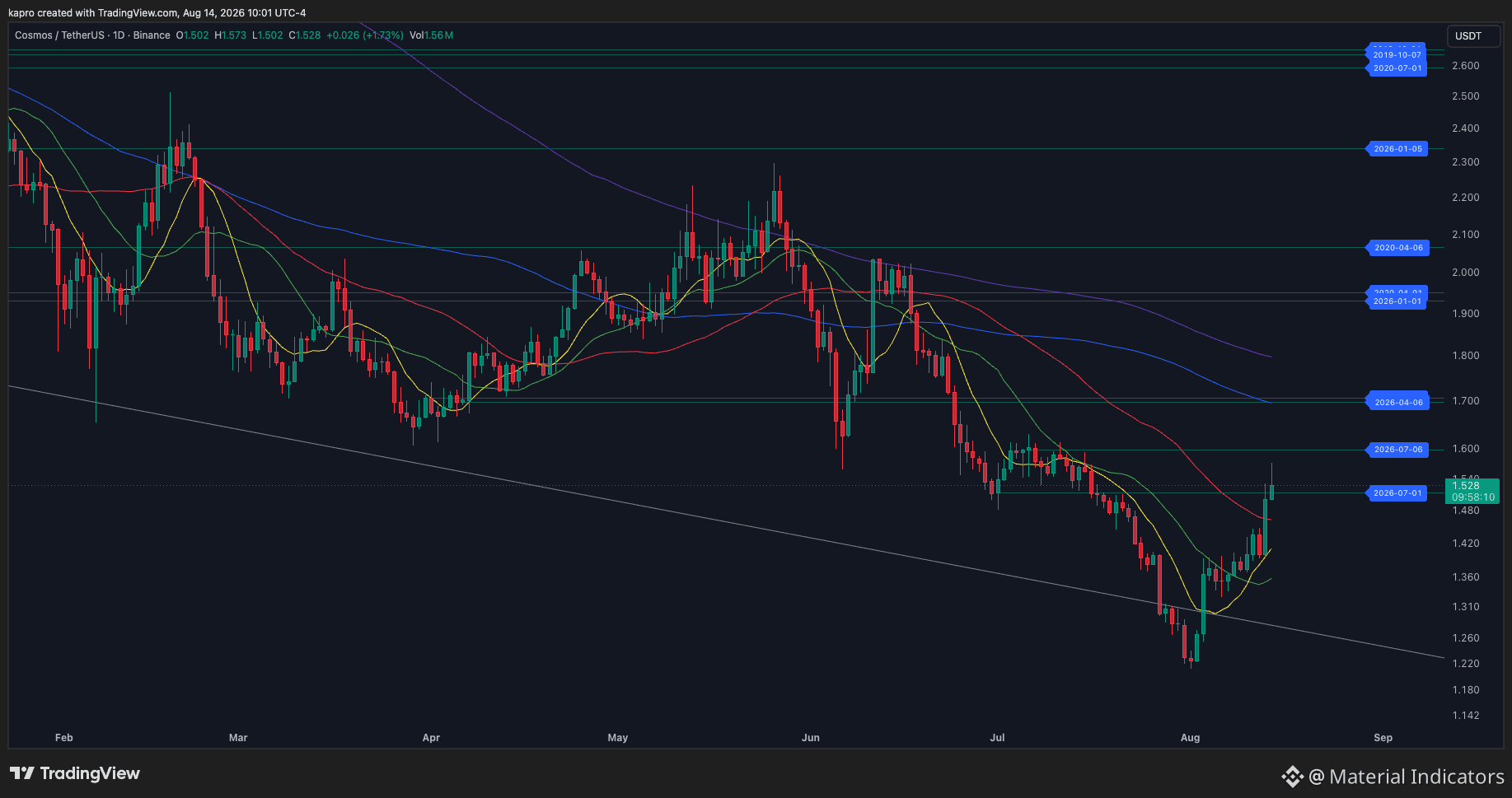Image resolution: width=1512 pixels, height=798 pixels.
Task: Click the 1.360 price axis label
Action: pos(1465,577)
